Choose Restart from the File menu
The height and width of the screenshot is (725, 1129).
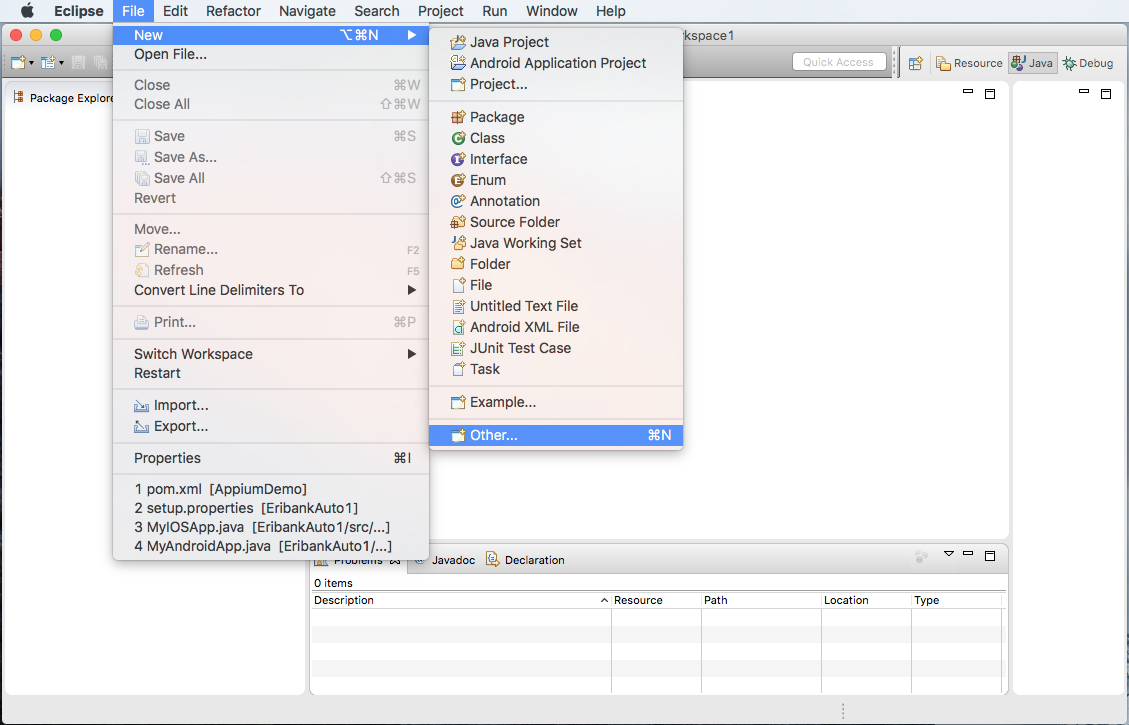tap(271, 374)
